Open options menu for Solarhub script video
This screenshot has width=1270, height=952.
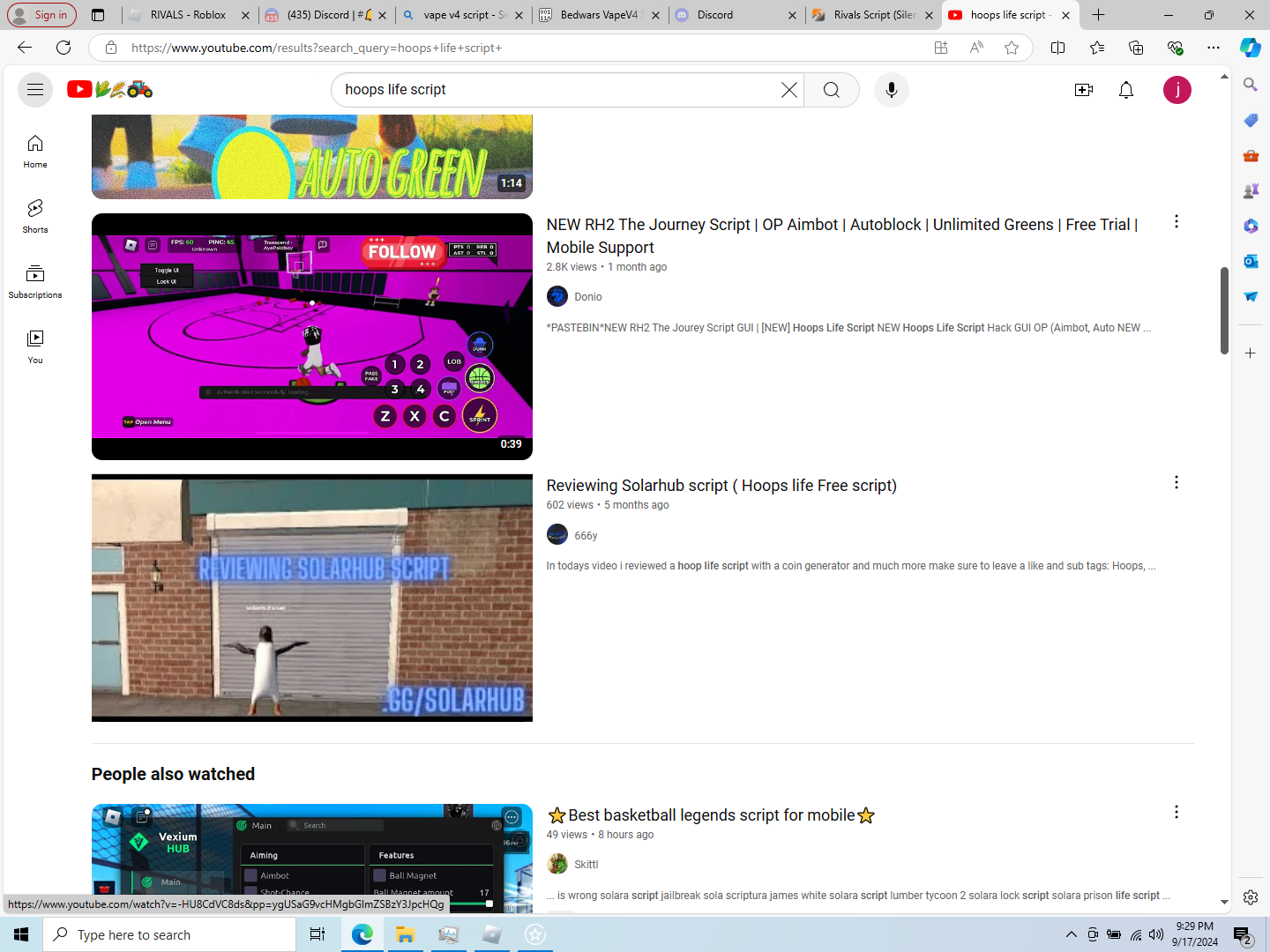(x=1176, y=483)
